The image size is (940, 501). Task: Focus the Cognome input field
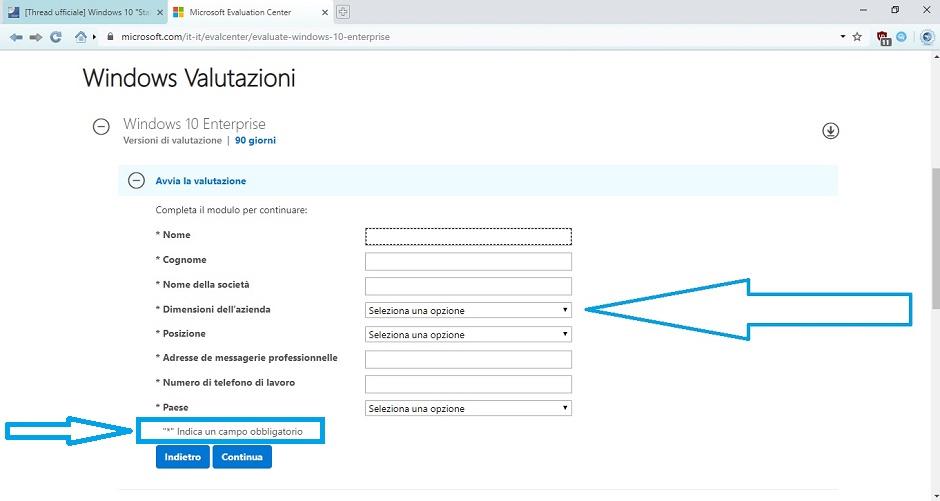(468, 261)
